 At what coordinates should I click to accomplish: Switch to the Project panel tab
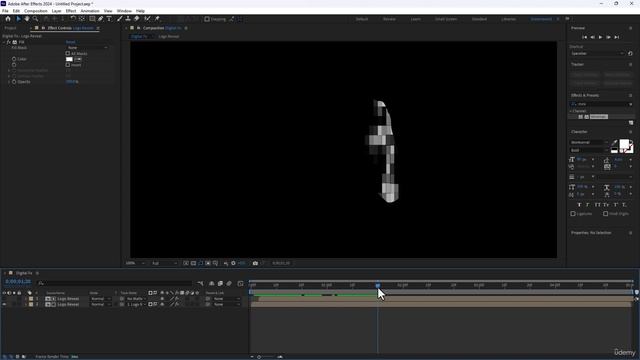10,28
